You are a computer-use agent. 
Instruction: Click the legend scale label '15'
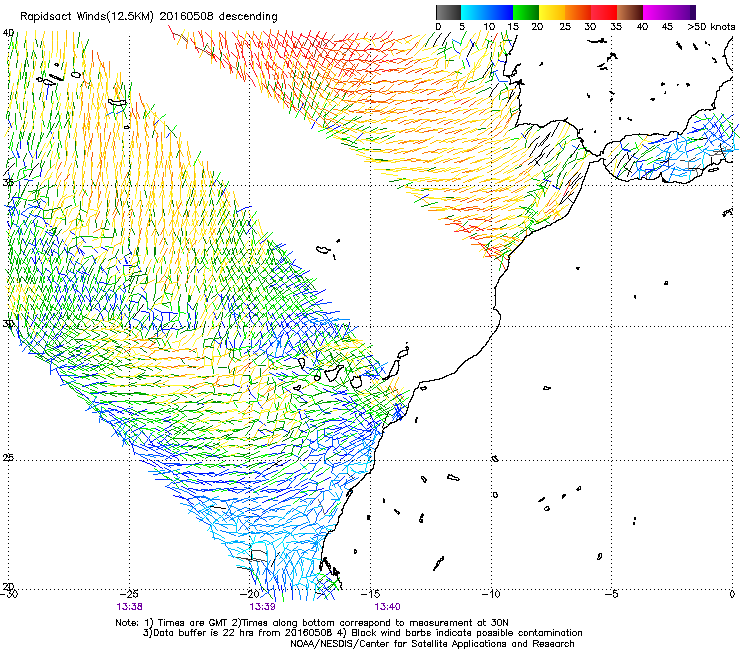click(x=513, y=26)
